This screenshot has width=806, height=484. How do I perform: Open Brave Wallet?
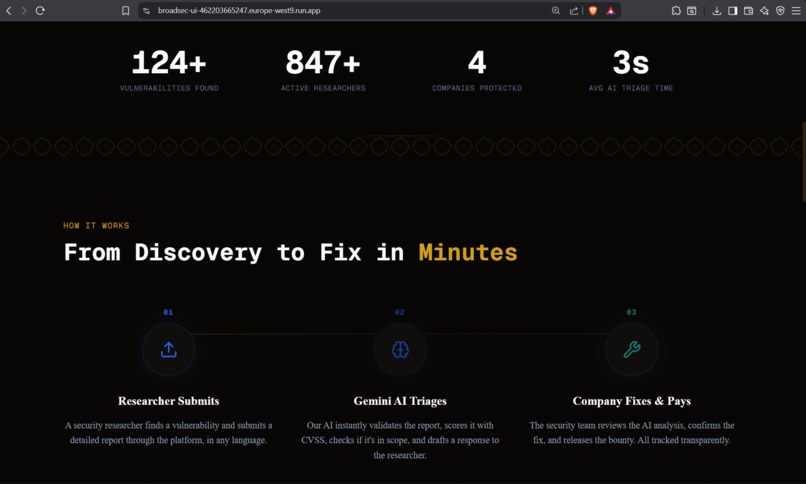click(748, 10)
